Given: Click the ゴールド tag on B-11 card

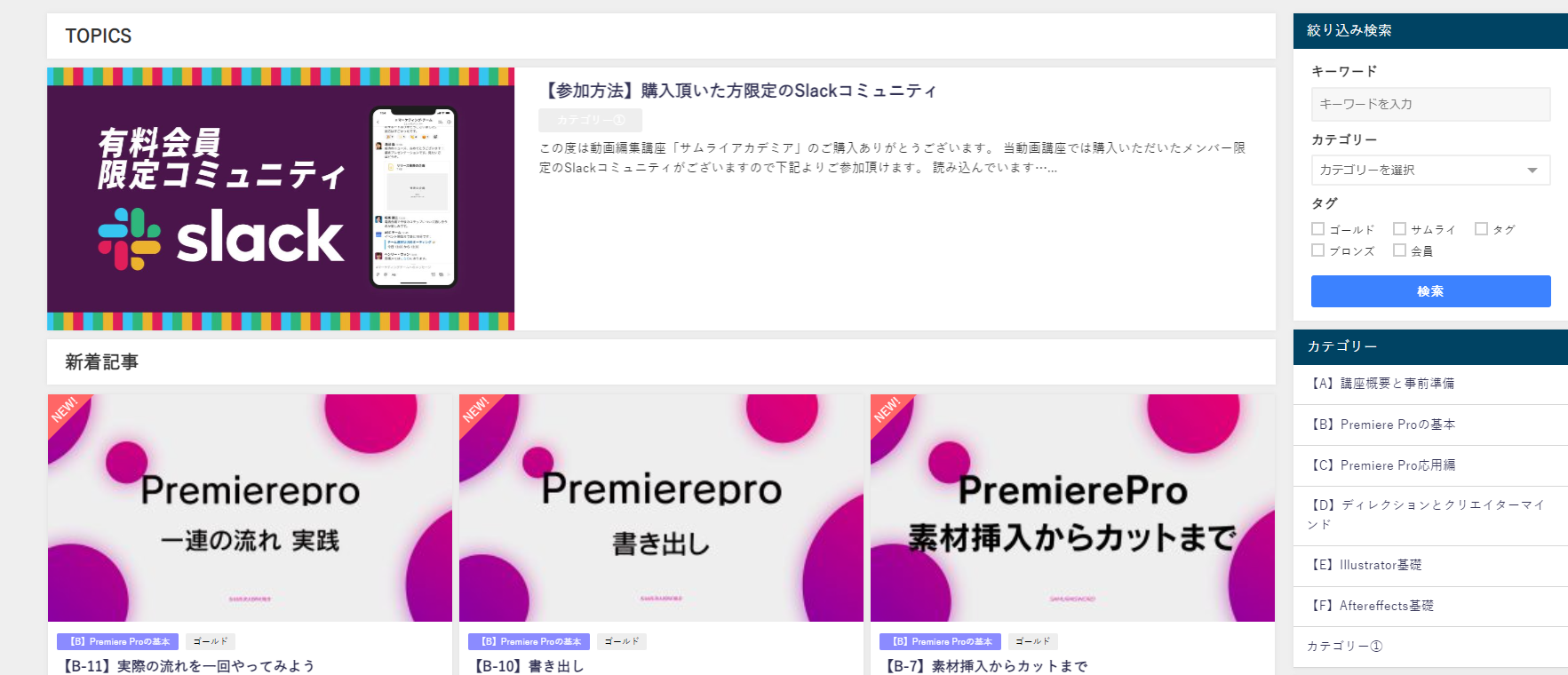Looking at the screenshot, I should tap(211, 641).
